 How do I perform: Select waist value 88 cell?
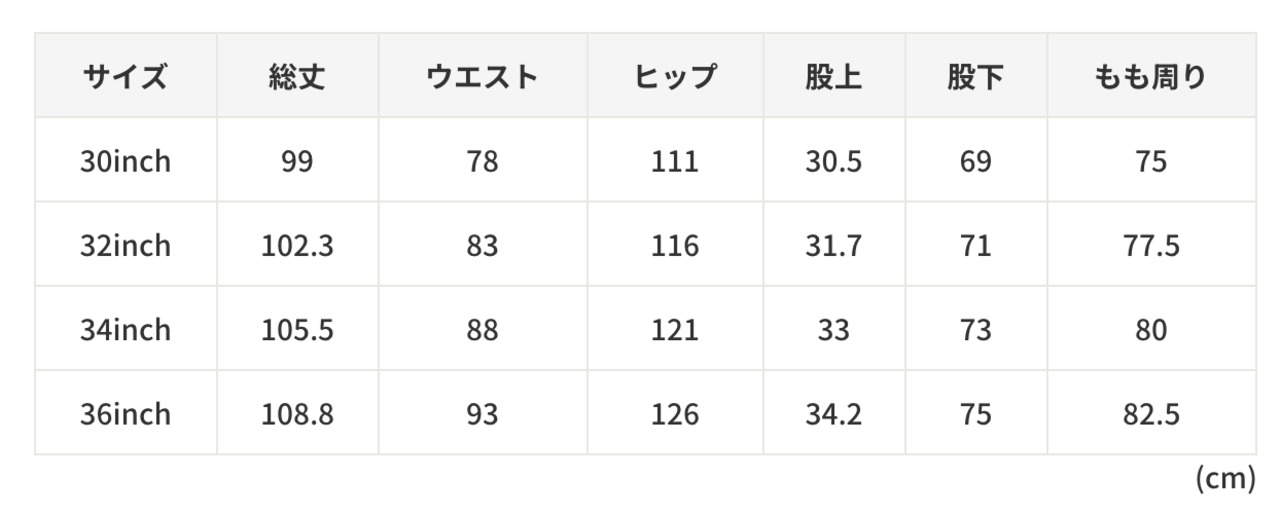coord(482,329)
